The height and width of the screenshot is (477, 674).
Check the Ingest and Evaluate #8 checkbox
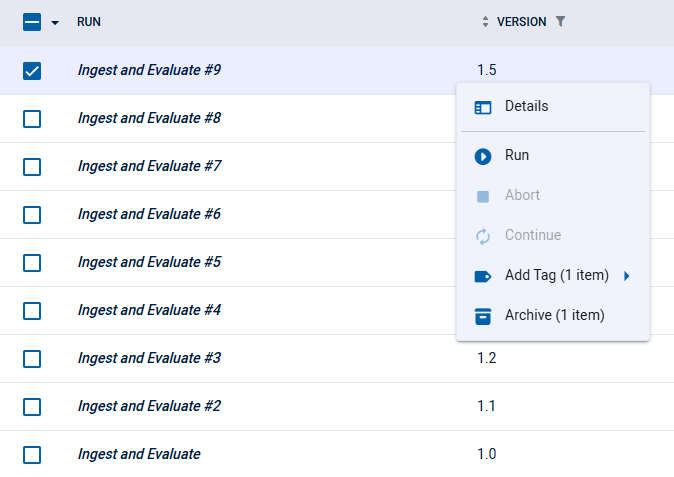click(32, 119)
